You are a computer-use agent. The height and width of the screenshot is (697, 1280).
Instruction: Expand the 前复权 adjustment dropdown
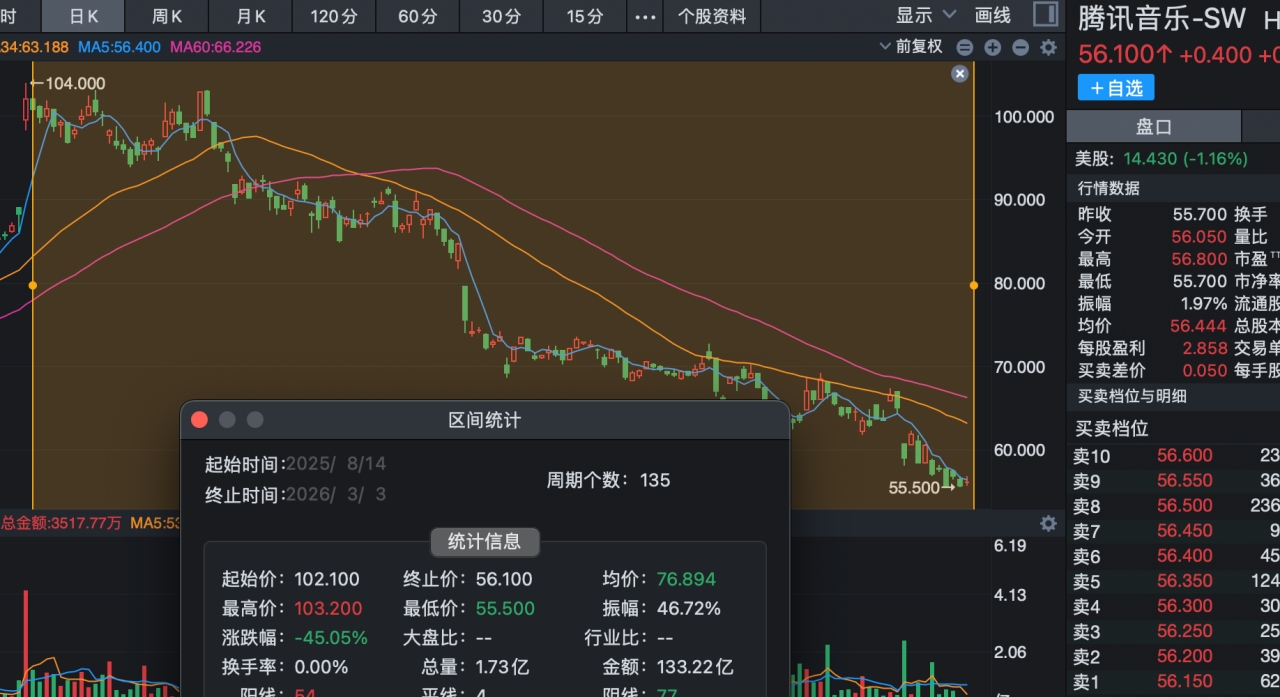click(911, 46)
